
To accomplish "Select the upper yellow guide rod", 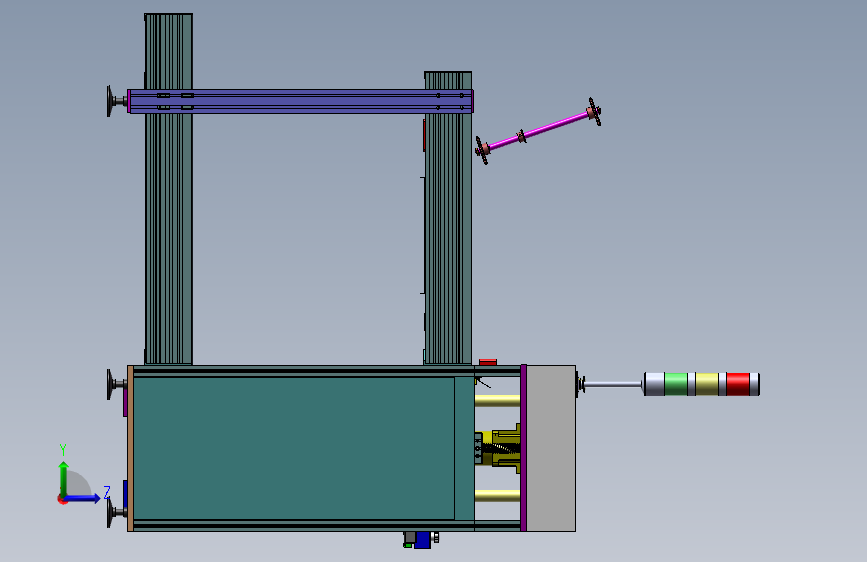I will 498,400.
